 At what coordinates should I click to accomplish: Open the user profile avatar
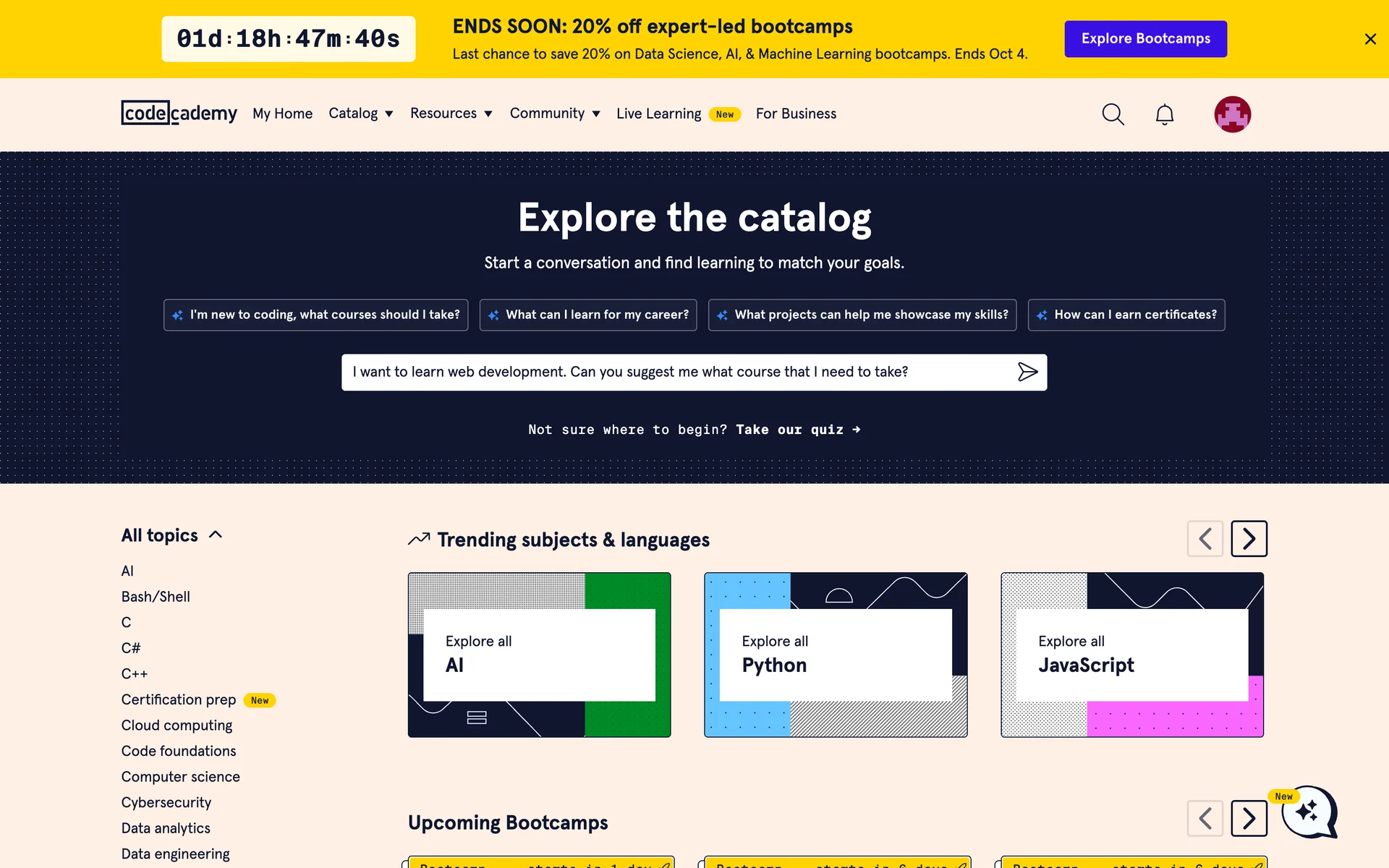coord(1232,114)
